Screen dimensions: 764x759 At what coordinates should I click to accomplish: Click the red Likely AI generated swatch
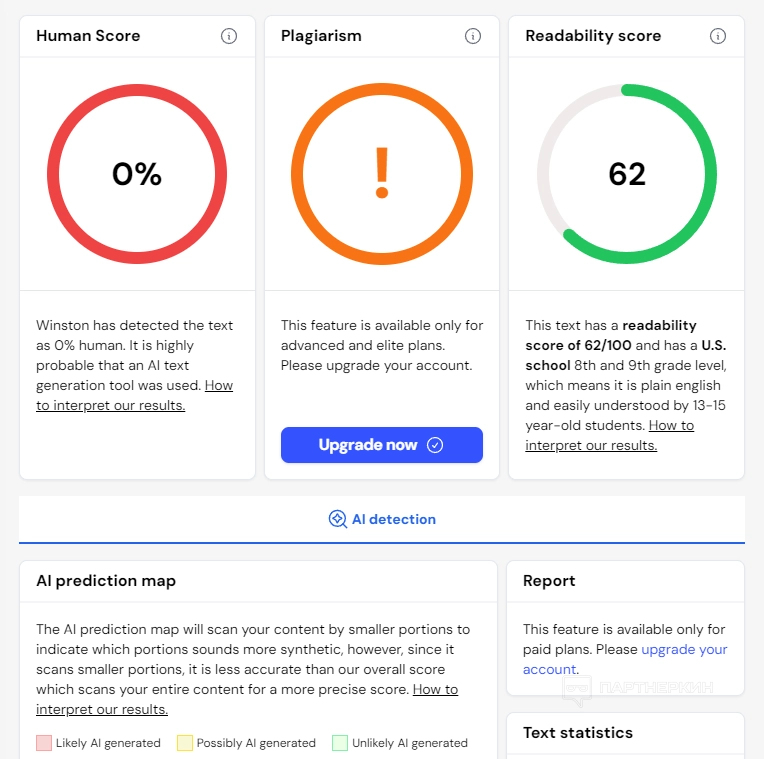pyautogui.click(x=44, y=743)
